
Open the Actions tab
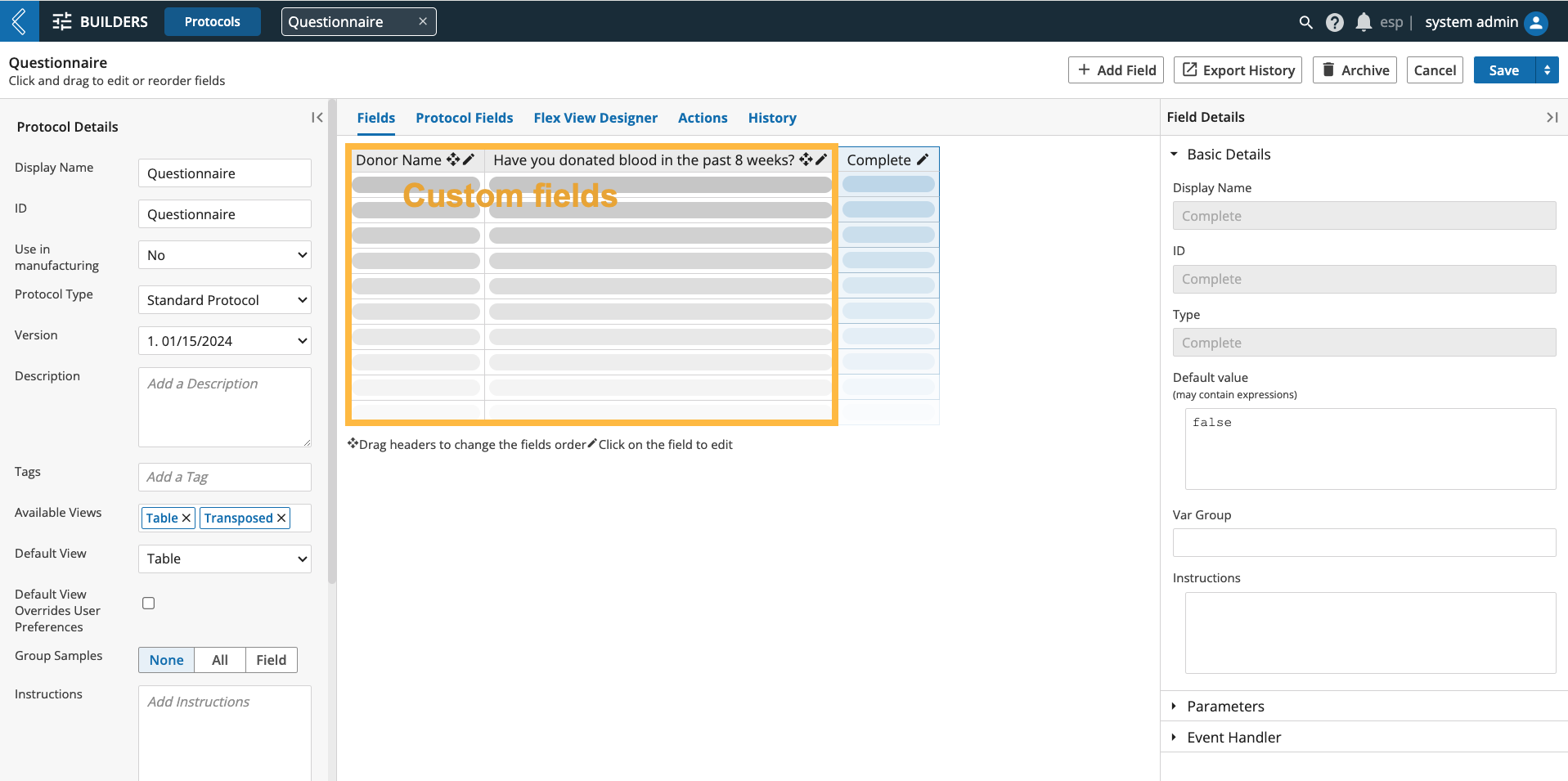(x=703, y=118)
